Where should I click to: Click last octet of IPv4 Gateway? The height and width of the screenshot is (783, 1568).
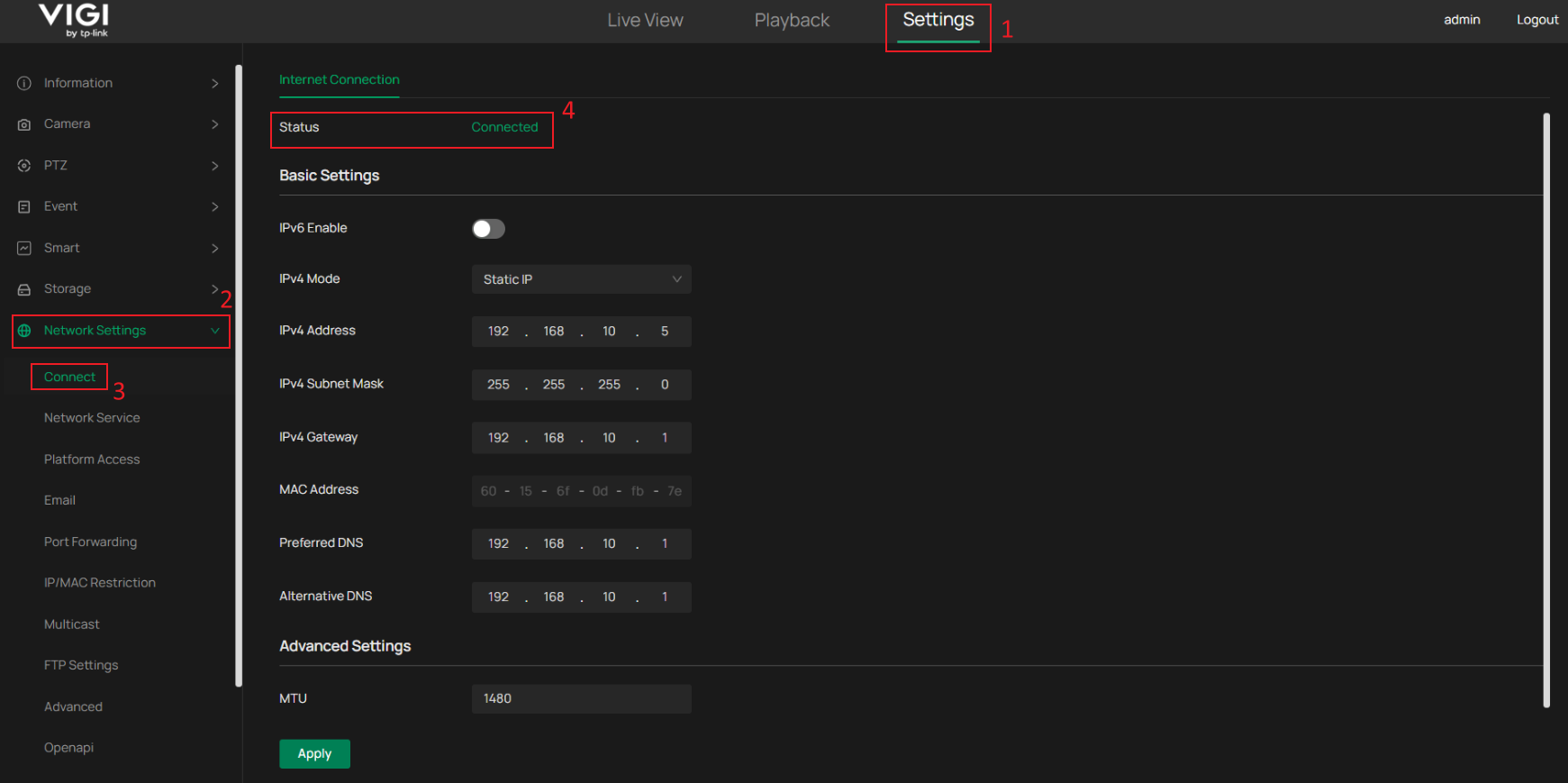click(665, 438)
